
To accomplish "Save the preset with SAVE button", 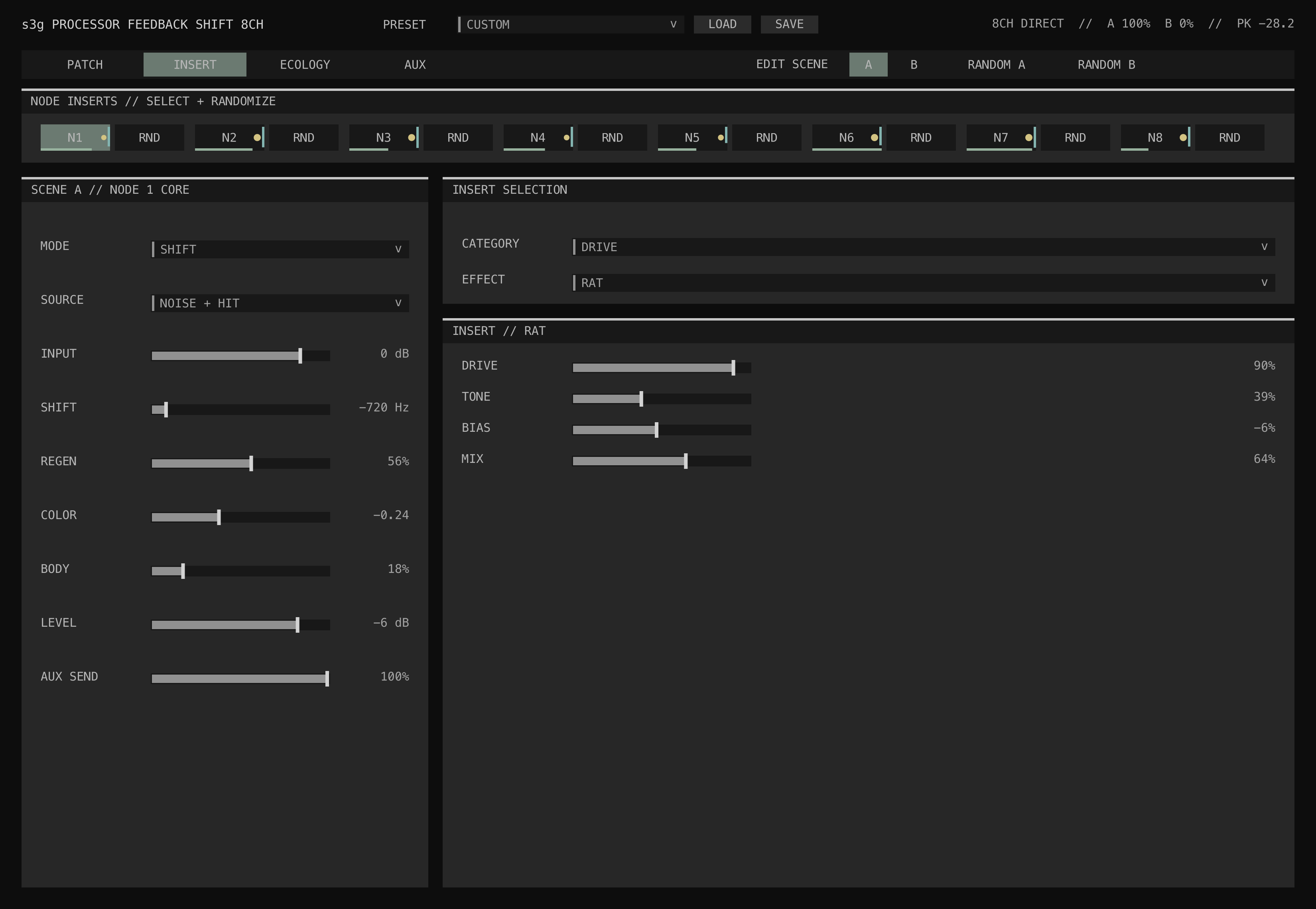I will 789,24.
